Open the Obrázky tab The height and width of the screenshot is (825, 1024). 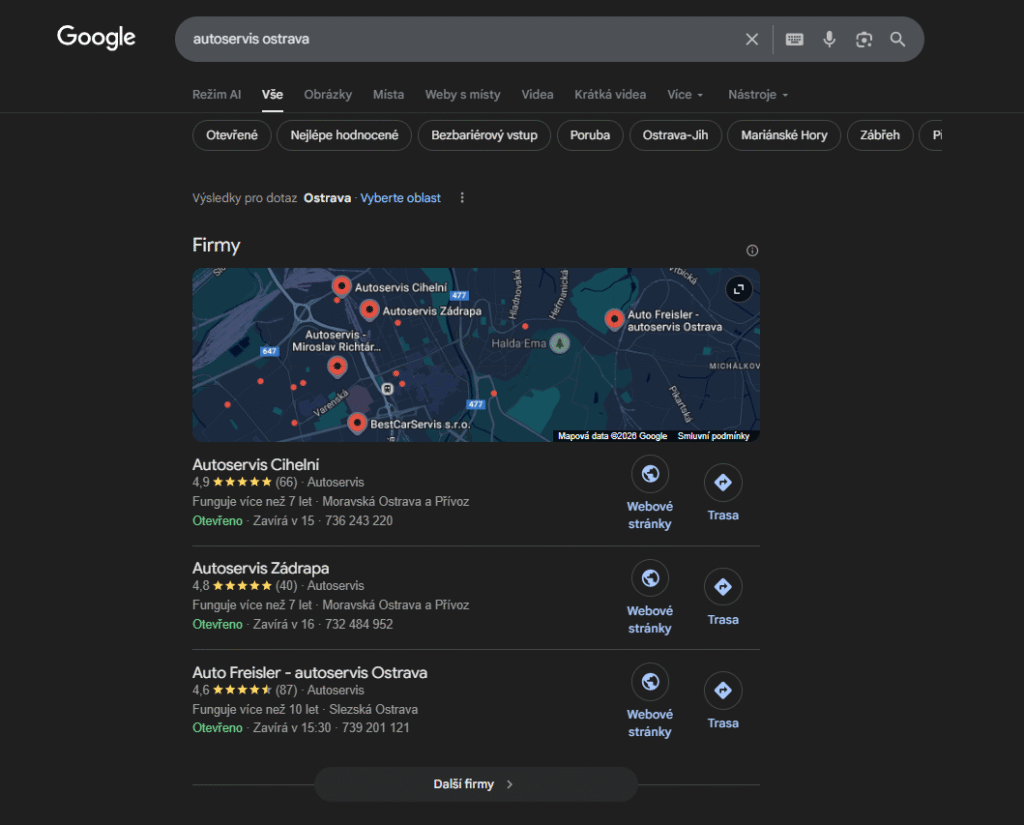[x=328, y=95]
